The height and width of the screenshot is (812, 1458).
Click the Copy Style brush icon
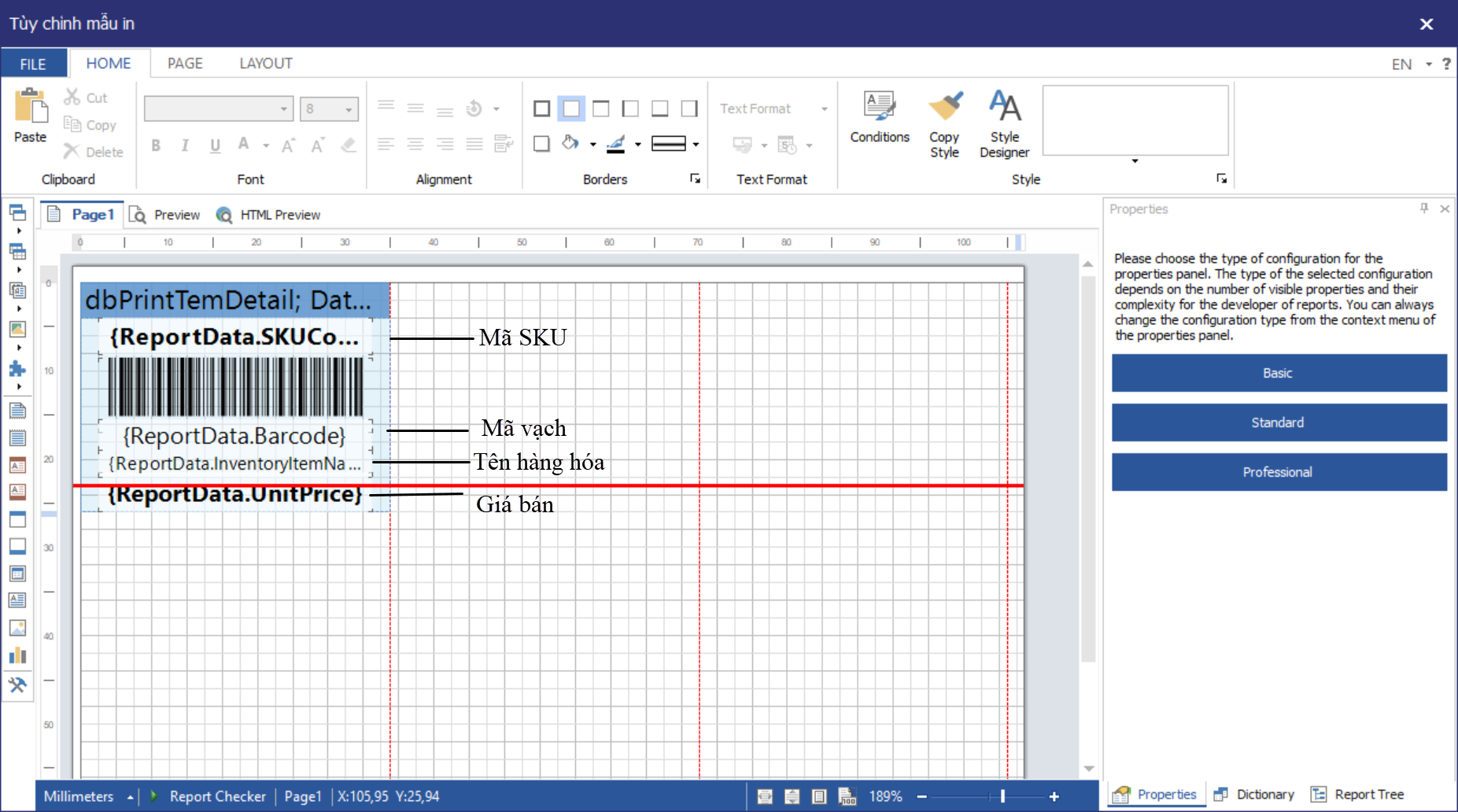tap(944, 107)
